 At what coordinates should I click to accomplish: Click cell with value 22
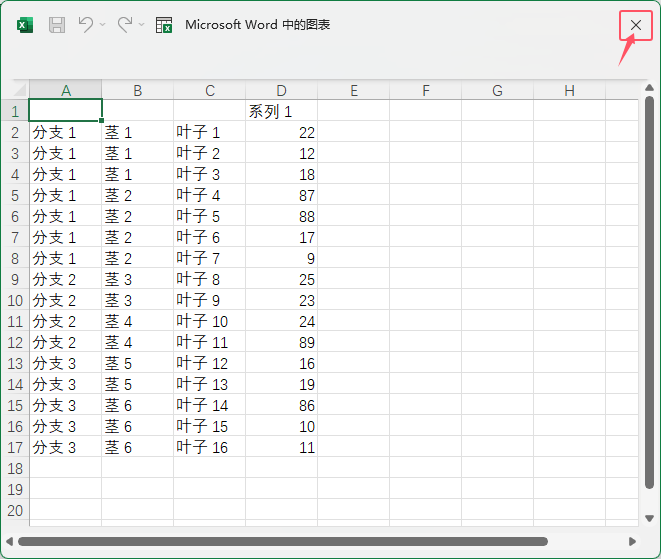pyautogui.click(x=281, y=132)
